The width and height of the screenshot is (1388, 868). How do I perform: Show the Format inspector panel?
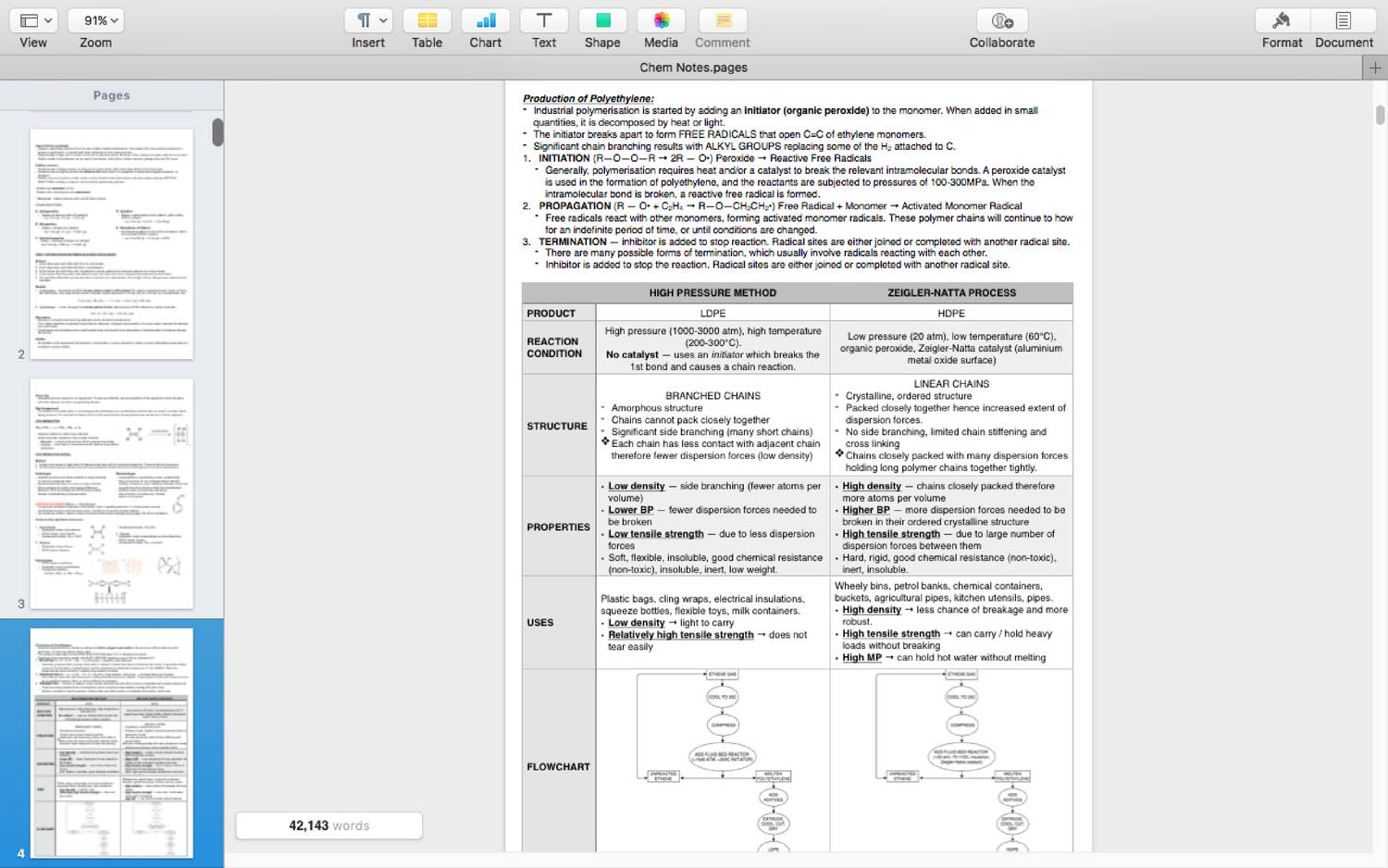pos(1282,20)
